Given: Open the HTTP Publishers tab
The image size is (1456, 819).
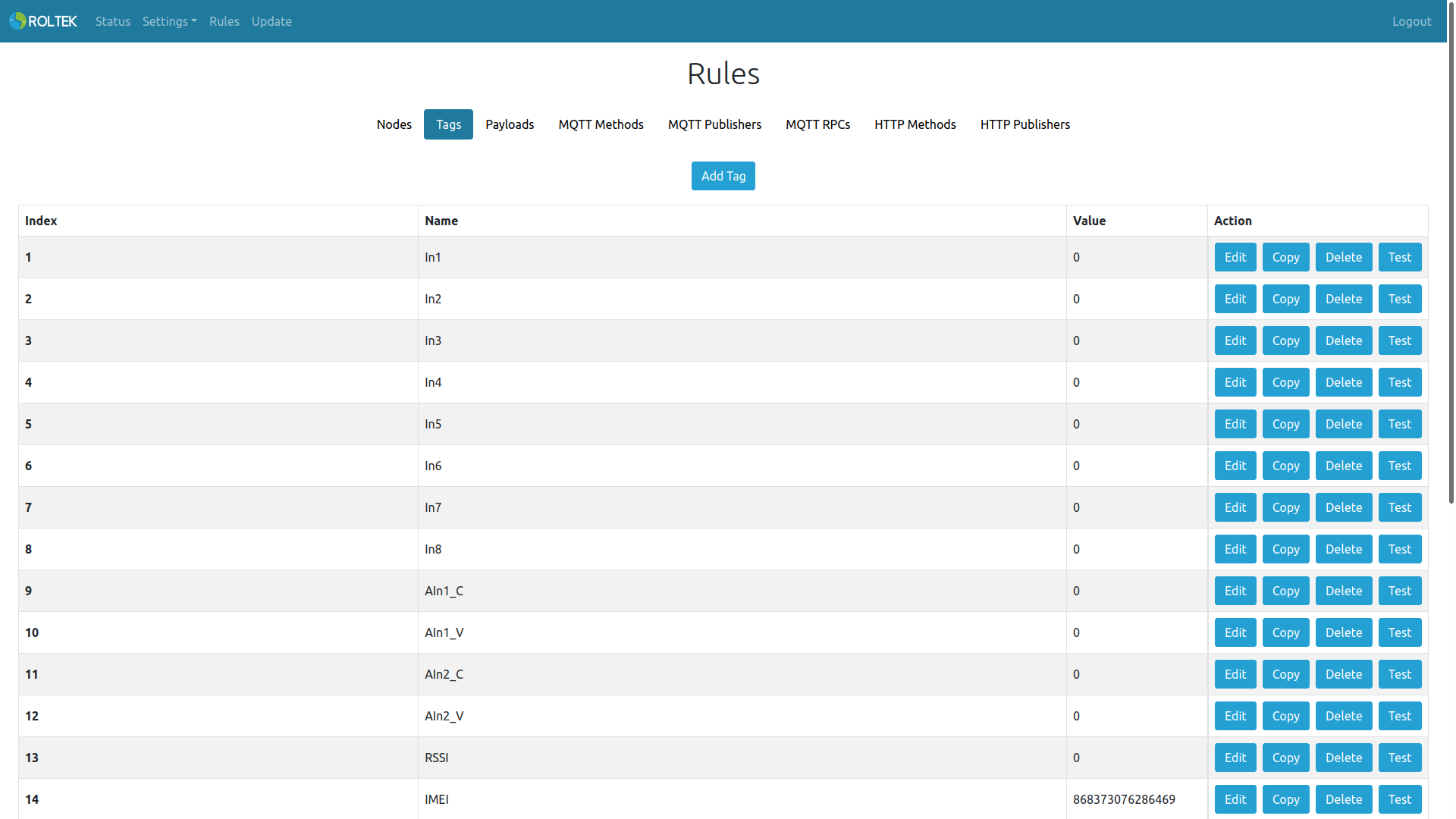Looking at the screenshot, I should click(x=1025, y=124).
